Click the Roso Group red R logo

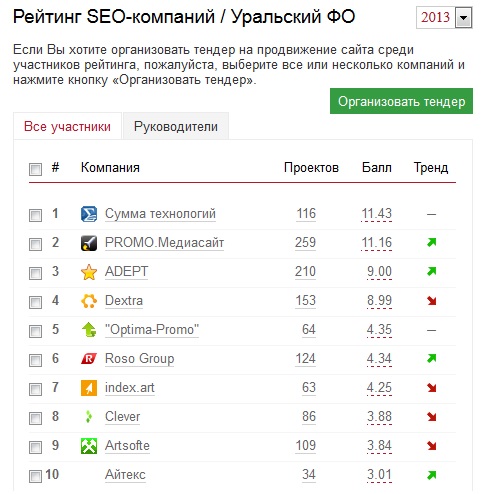point(89,359)
